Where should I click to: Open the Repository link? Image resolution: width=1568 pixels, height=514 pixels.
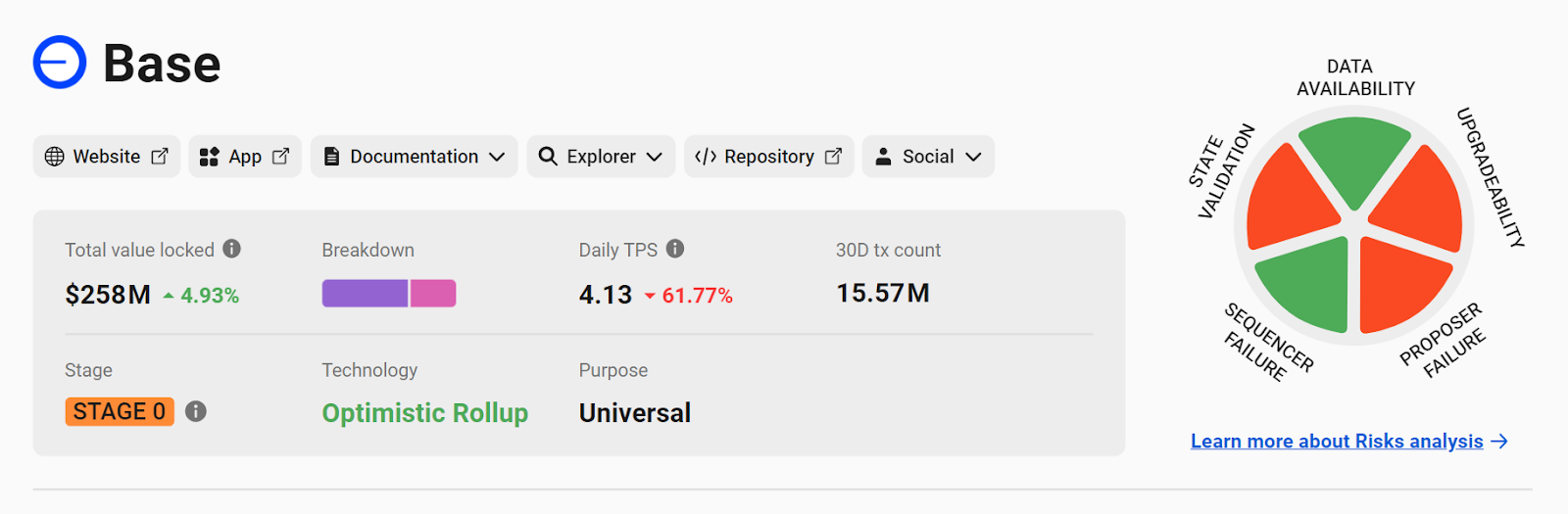point(769,157)
